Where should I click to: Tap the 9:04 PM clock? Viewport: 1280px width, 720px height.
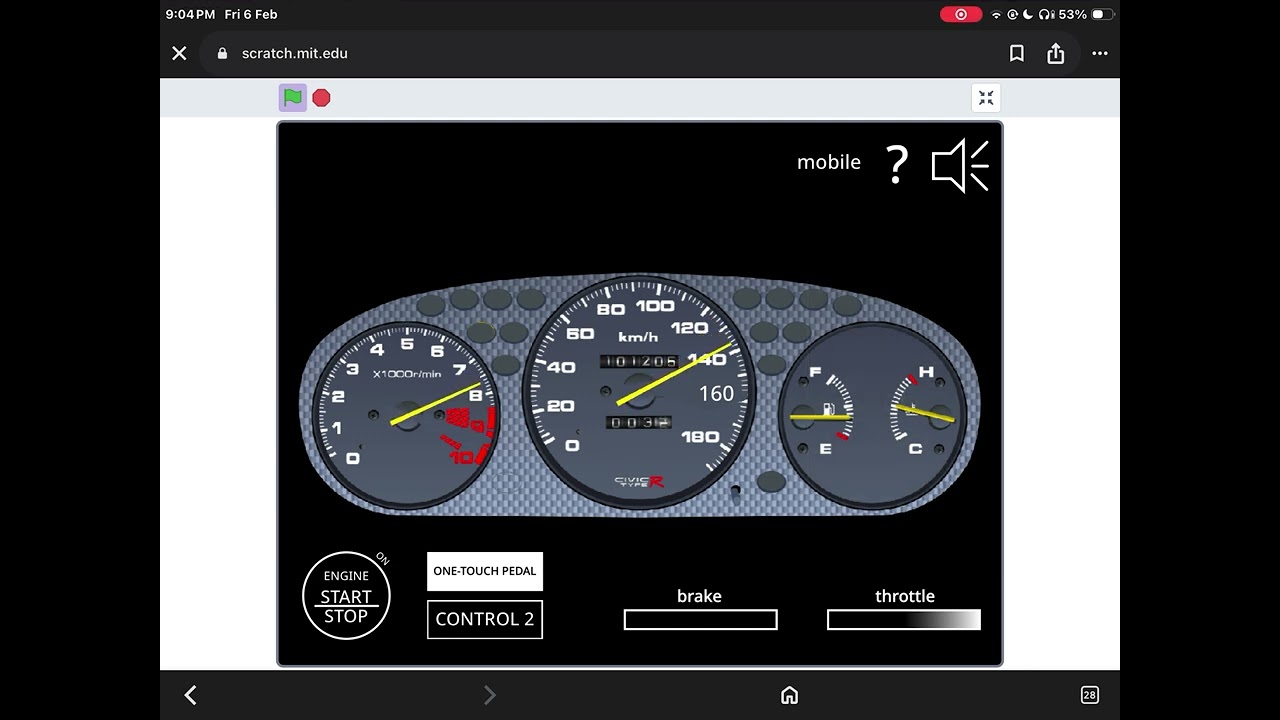coord(190,14)
